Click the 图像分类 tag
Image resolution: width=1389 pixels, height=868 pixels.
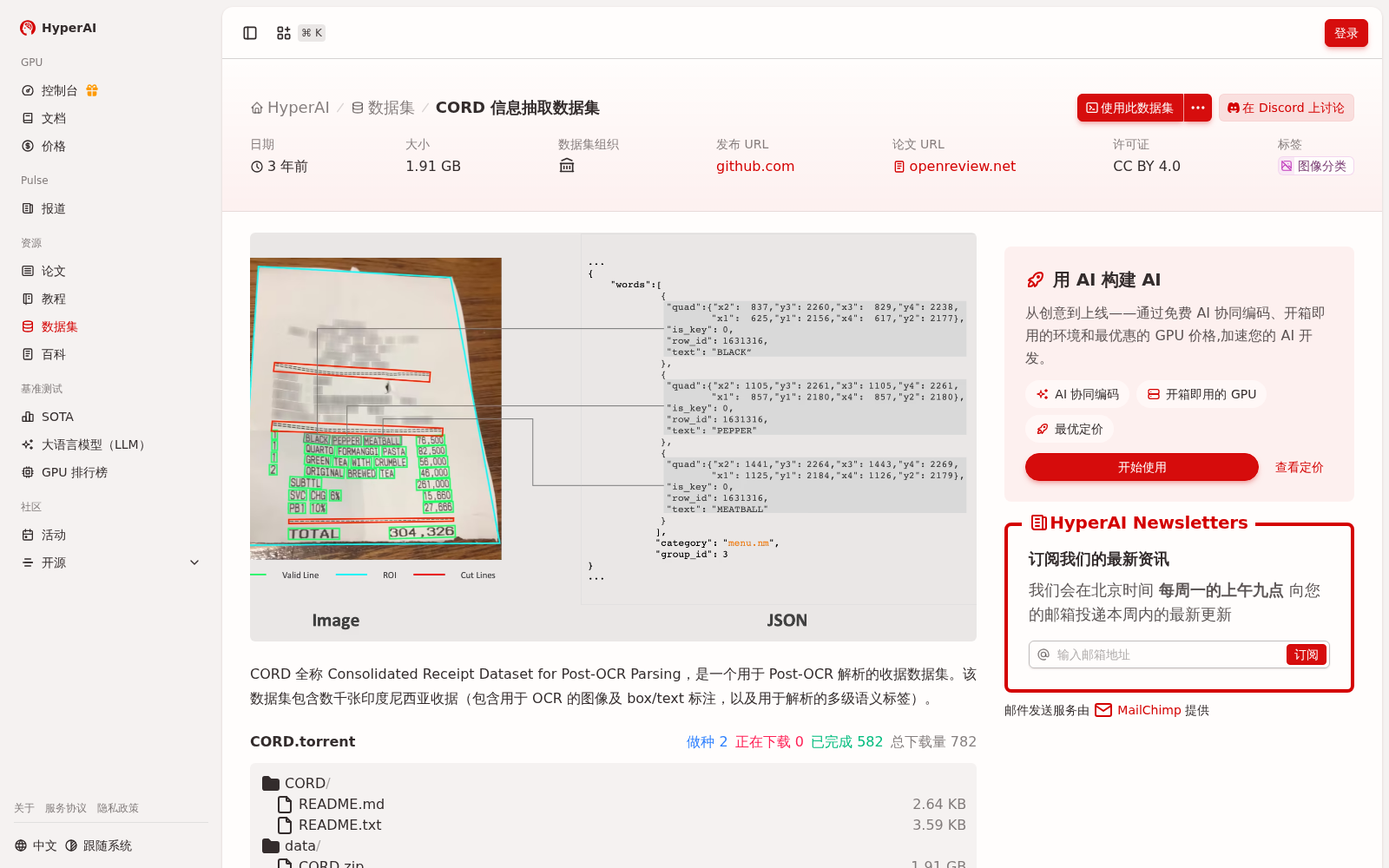(1315, 166)
